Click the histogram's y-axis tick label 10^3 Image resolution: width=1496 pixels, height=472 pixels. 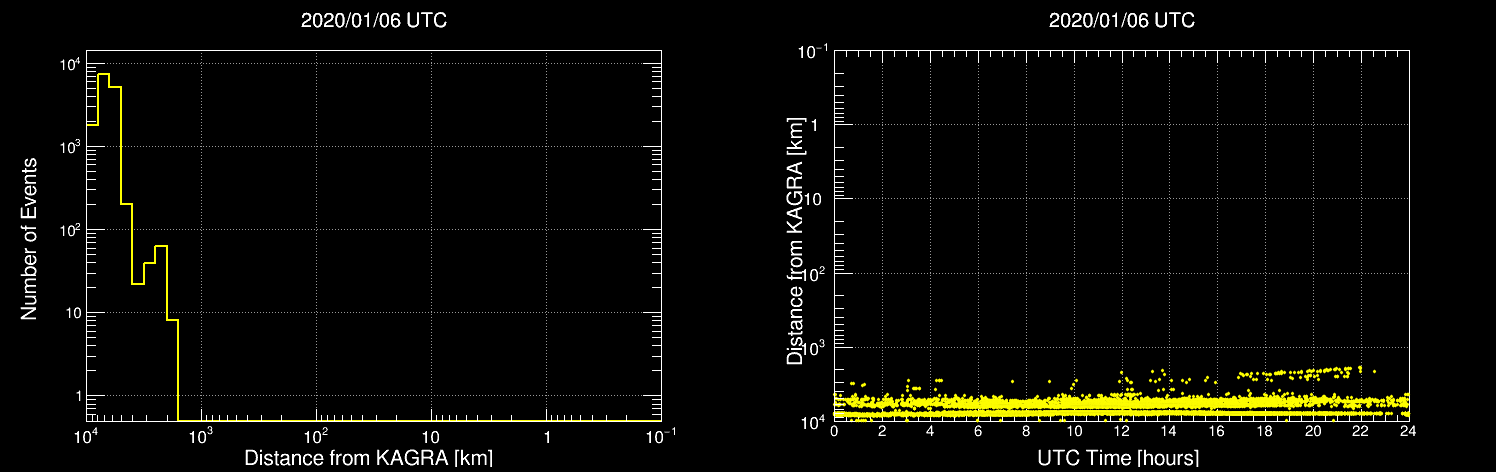pos(68,146)
